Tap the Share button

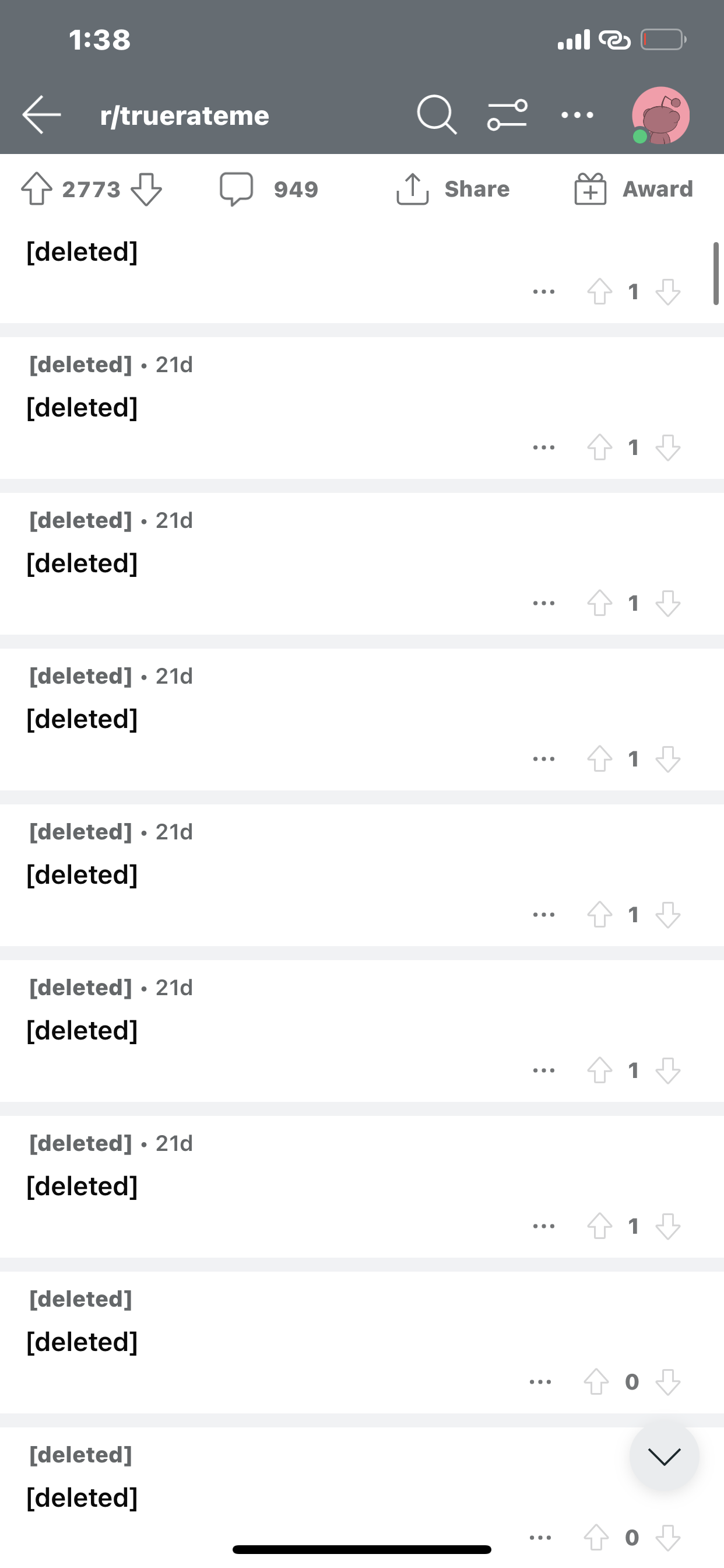453,188
